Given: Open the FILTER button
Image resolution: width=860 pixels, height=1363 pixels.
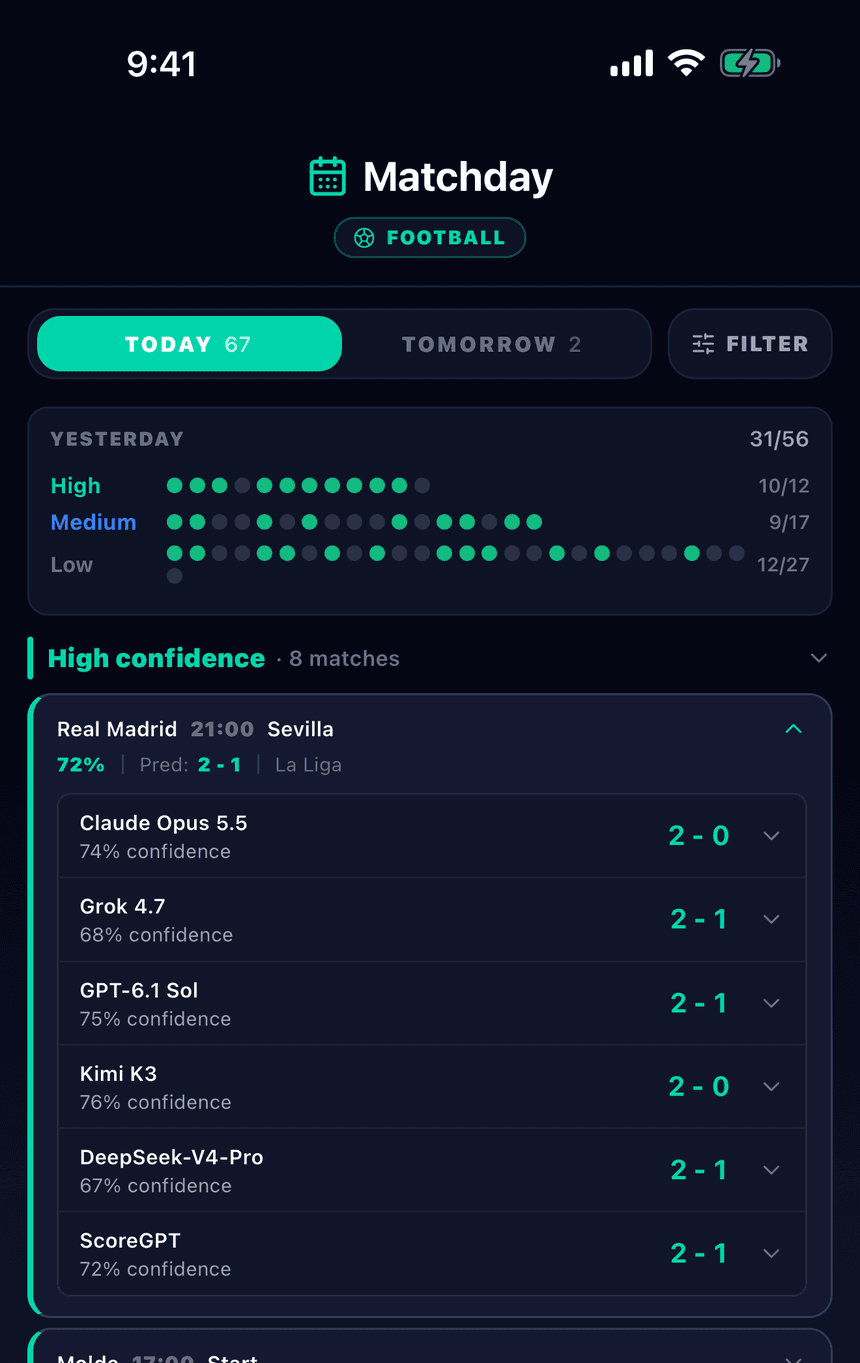Looking at the screenshot, I should click(x=750, y=344).
